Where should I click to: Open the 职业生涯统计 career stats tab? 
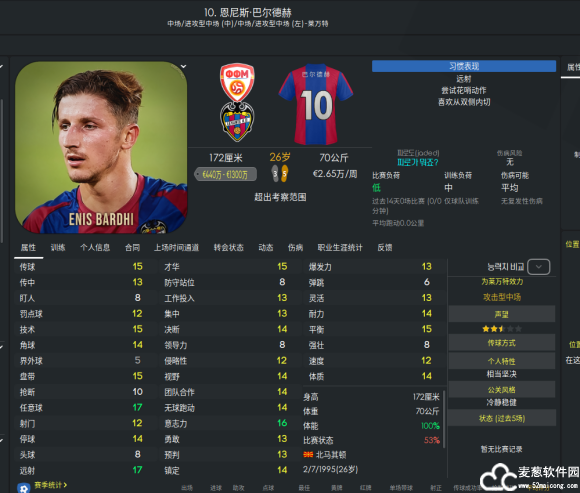tap(340, 247)
